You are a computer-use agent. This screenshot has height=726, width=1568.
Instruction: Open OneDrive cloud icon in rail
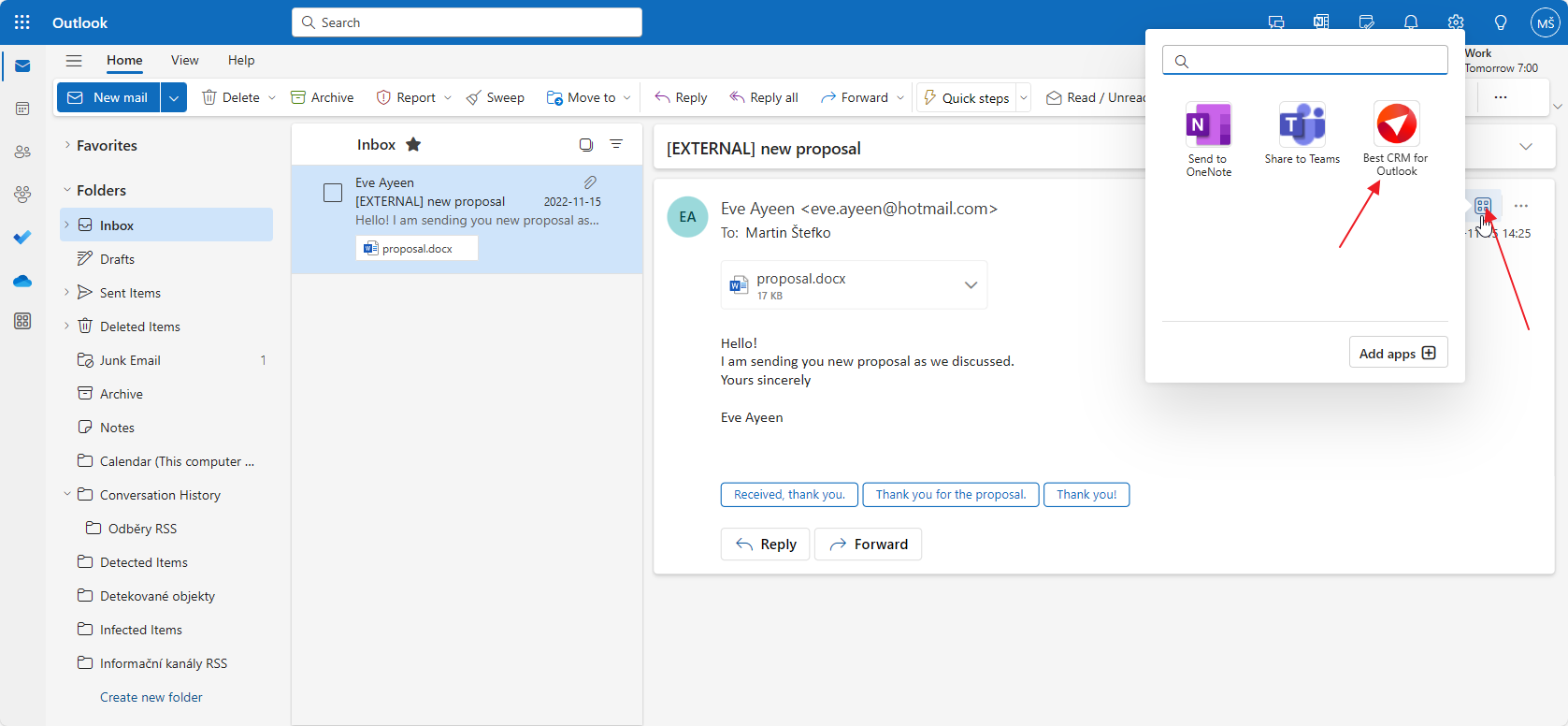pyautogui.click(x=22, y=281)
